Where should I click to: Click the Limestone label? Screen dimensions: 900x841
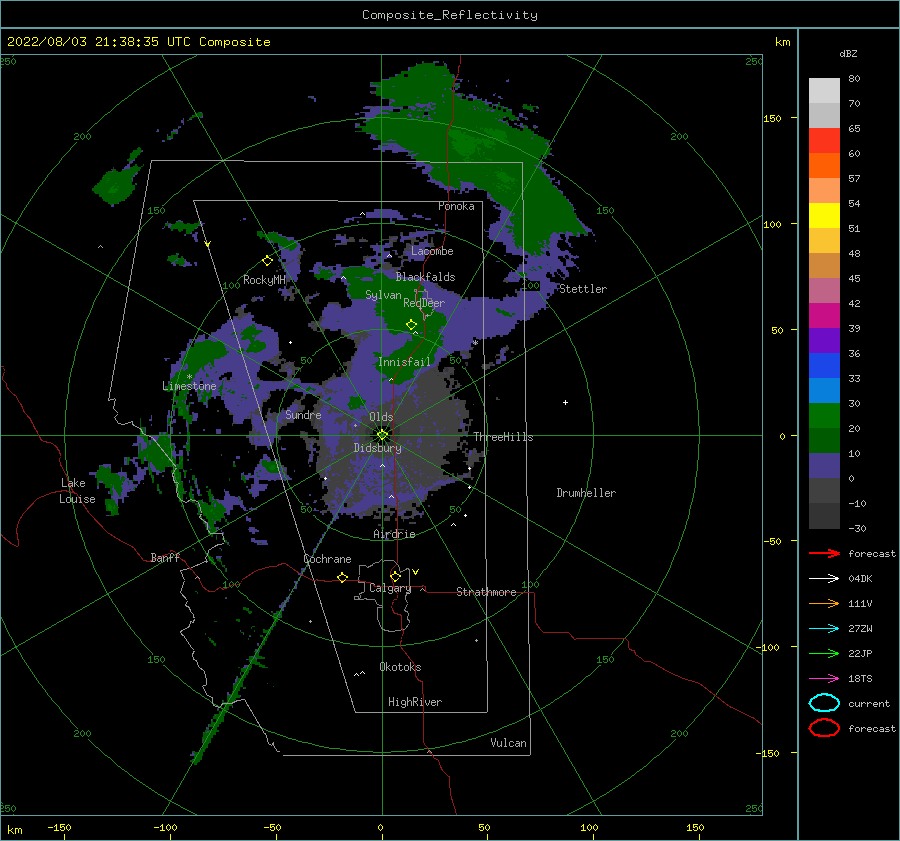189,386
